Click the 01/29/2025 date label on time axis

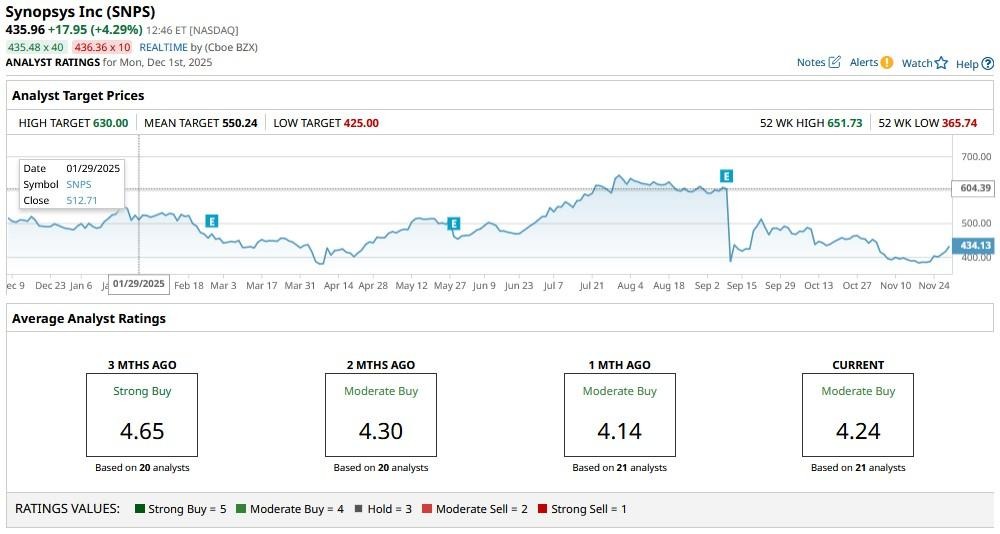138,284
